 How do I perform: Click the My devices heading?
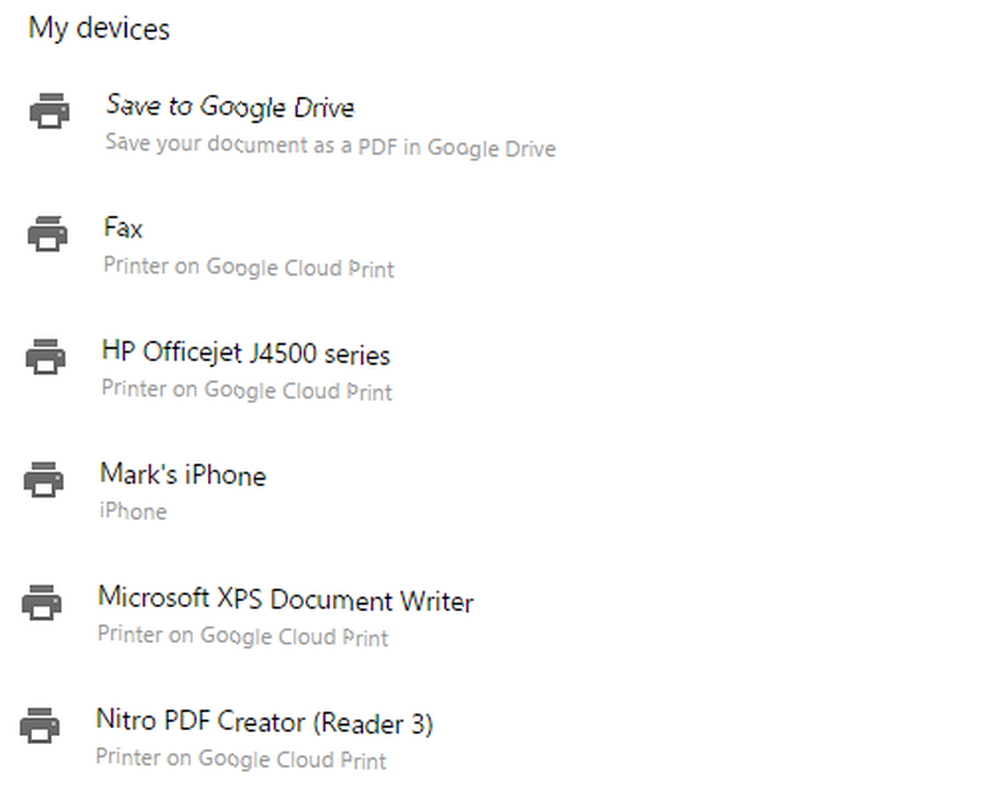point(99,29)
